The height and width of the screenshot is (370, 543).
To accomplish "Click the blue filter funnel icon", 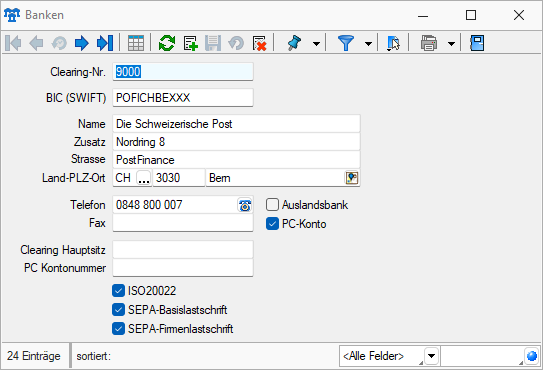I will pos(346,43).
